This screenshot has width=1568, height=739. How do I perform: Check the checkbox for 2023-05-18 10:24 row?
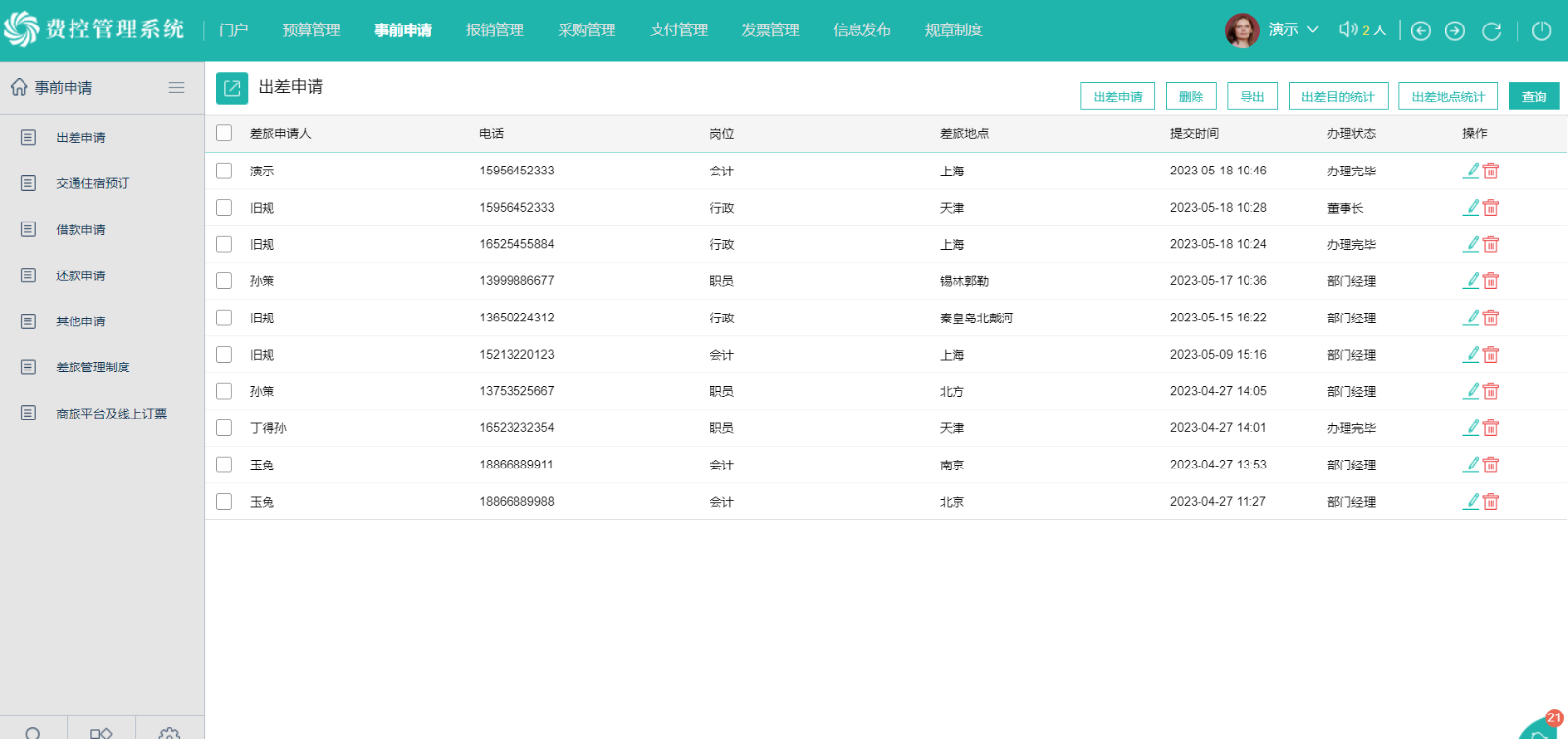click(x=224, y=244)
